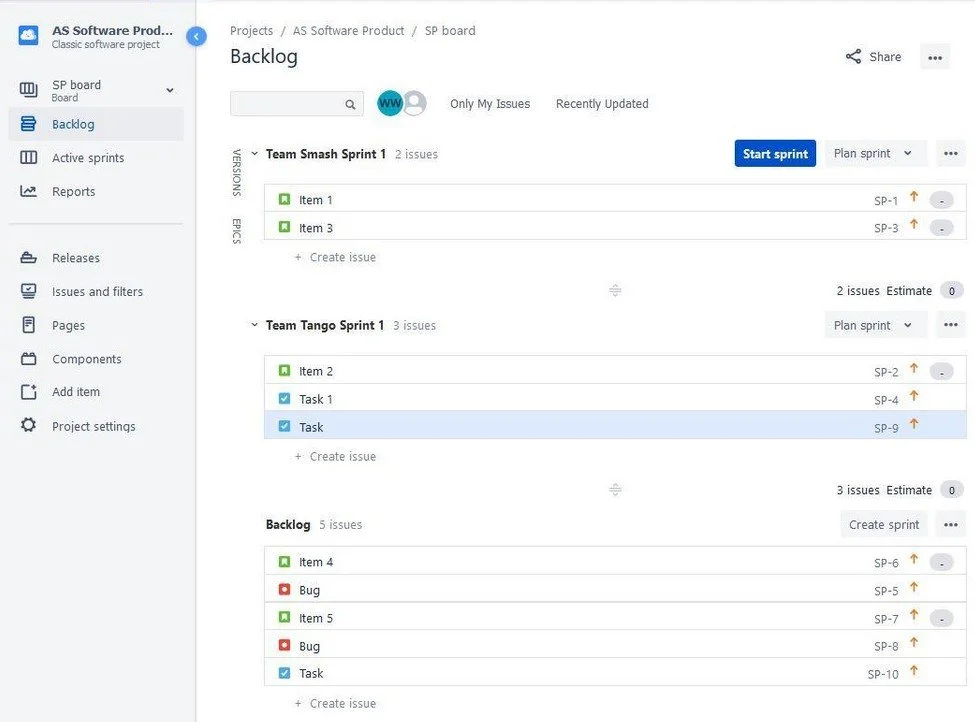The image size is (975, 722).
Task: Open issue key SP-1
Action: pyautogui.click(x=885, y=200)
